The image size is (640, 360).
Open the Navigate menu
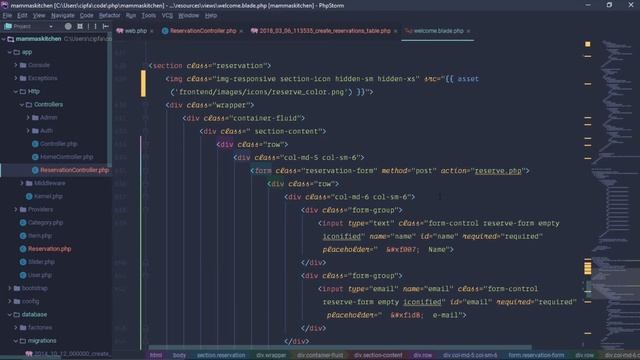pos(62,16)
